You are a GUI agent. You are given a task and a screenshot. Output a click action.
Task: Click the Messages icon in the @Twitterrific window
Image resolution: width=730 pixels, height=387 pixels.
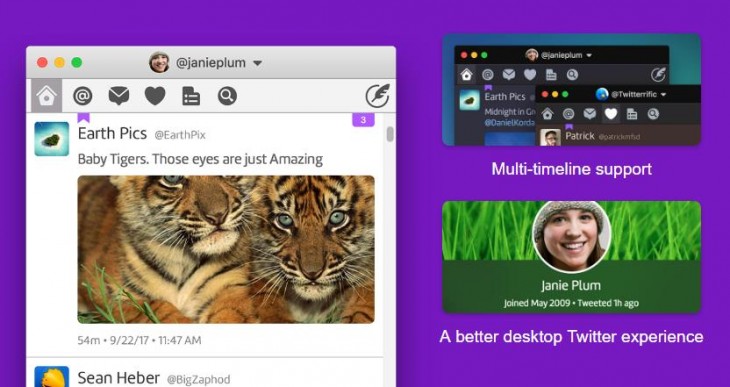tap(589, 114)
